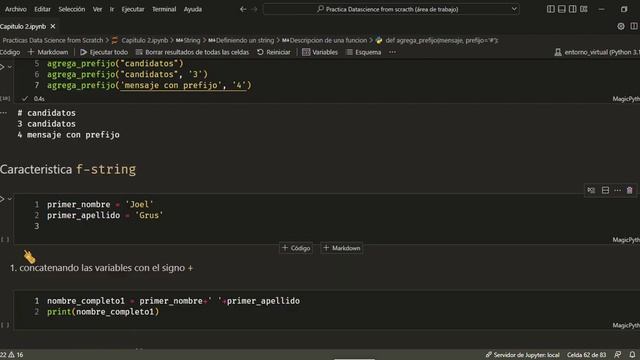Open customize layout icon
The height and width of the screenshot is (360, 640).
point(584,9)
